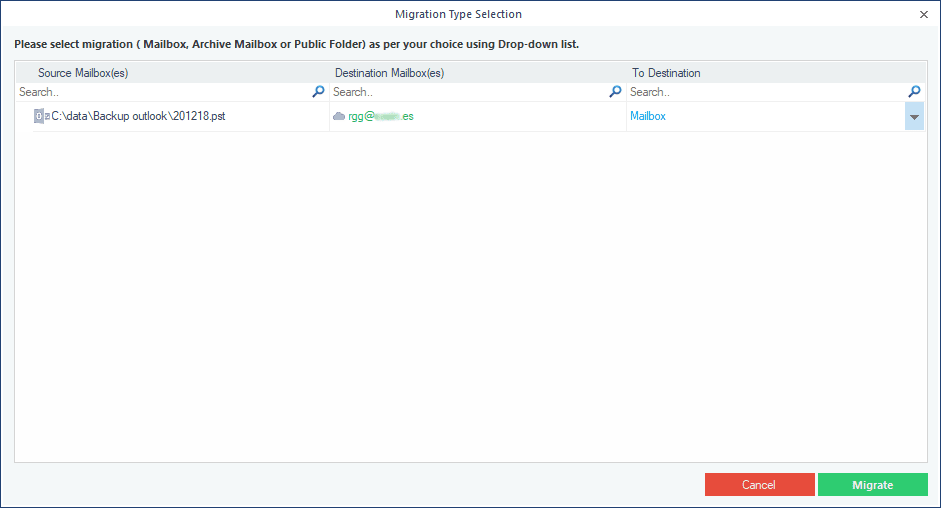
Task: Click the Migrate button
Action: [873, 485]
